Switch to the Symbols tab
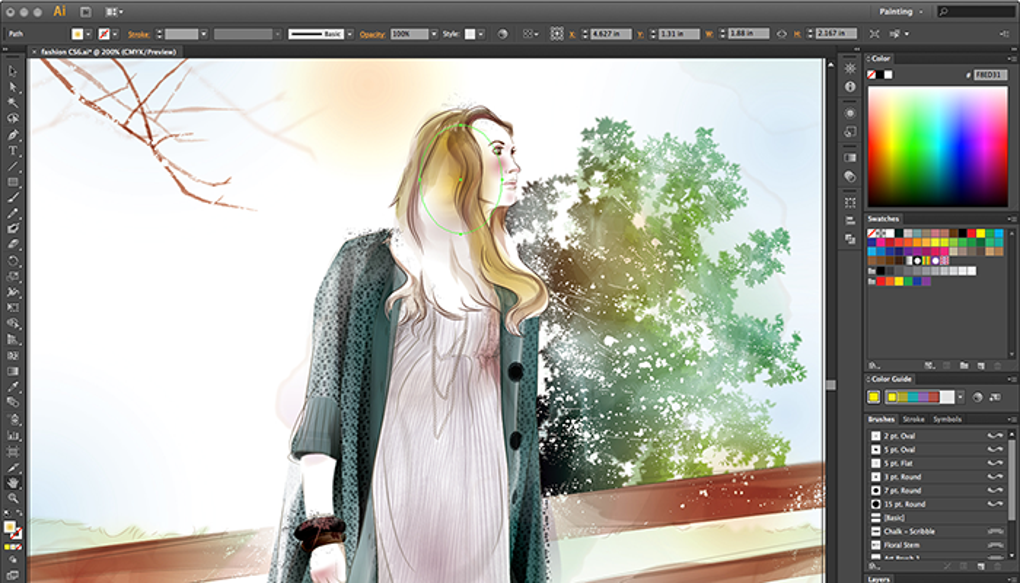This screenshot has width=1020, height=583. tap(946, 419)
